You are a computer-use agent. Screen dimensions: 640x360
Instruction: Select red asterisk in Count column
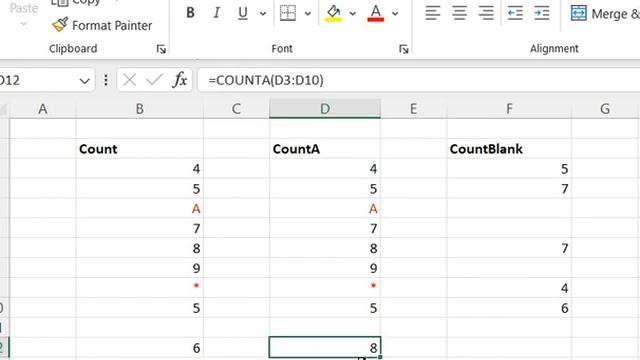tap(140, 288)
